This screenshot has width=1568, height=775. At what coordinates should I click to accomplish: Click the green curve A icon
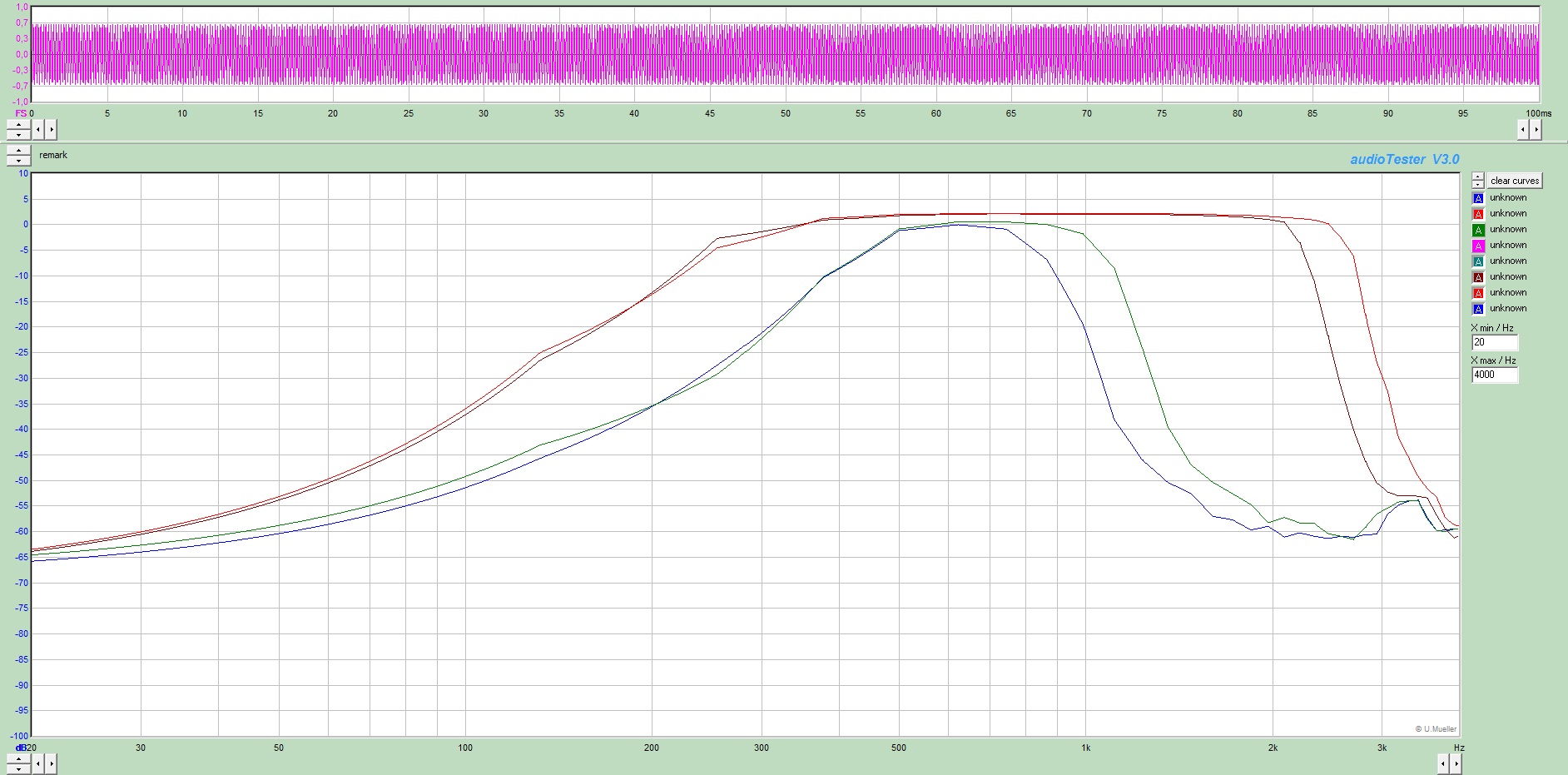1478,230
